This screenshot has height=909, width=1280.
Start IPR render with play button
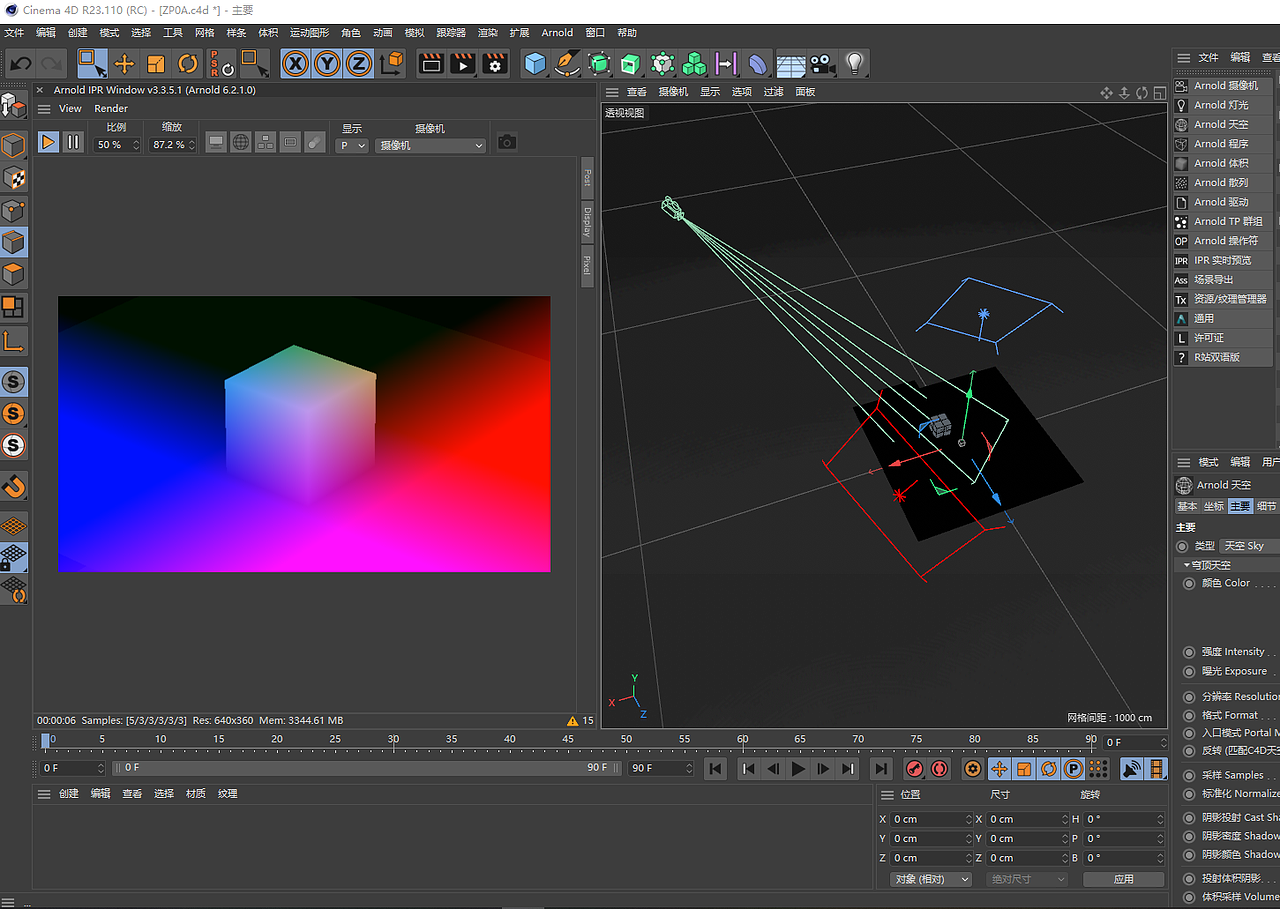tap(48, 142)
